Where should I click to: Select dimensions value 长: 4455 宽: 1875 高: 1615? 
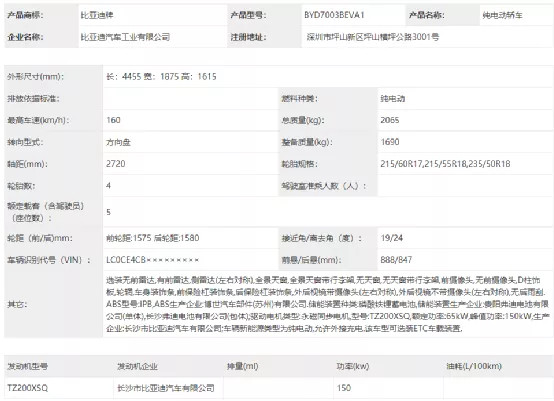161,76
